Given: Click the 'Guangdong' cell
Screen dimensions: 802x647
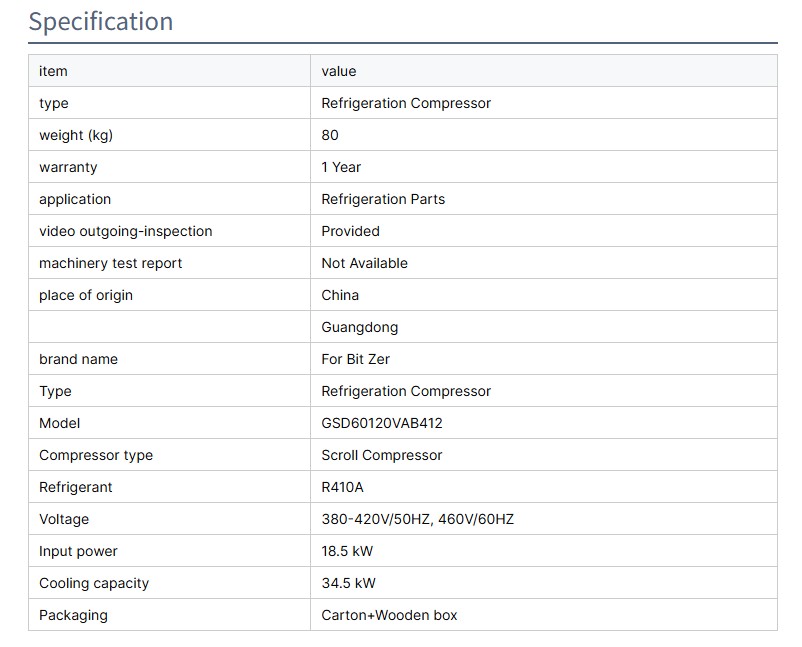Looking at the screenshot, I should tap(359, 327).
